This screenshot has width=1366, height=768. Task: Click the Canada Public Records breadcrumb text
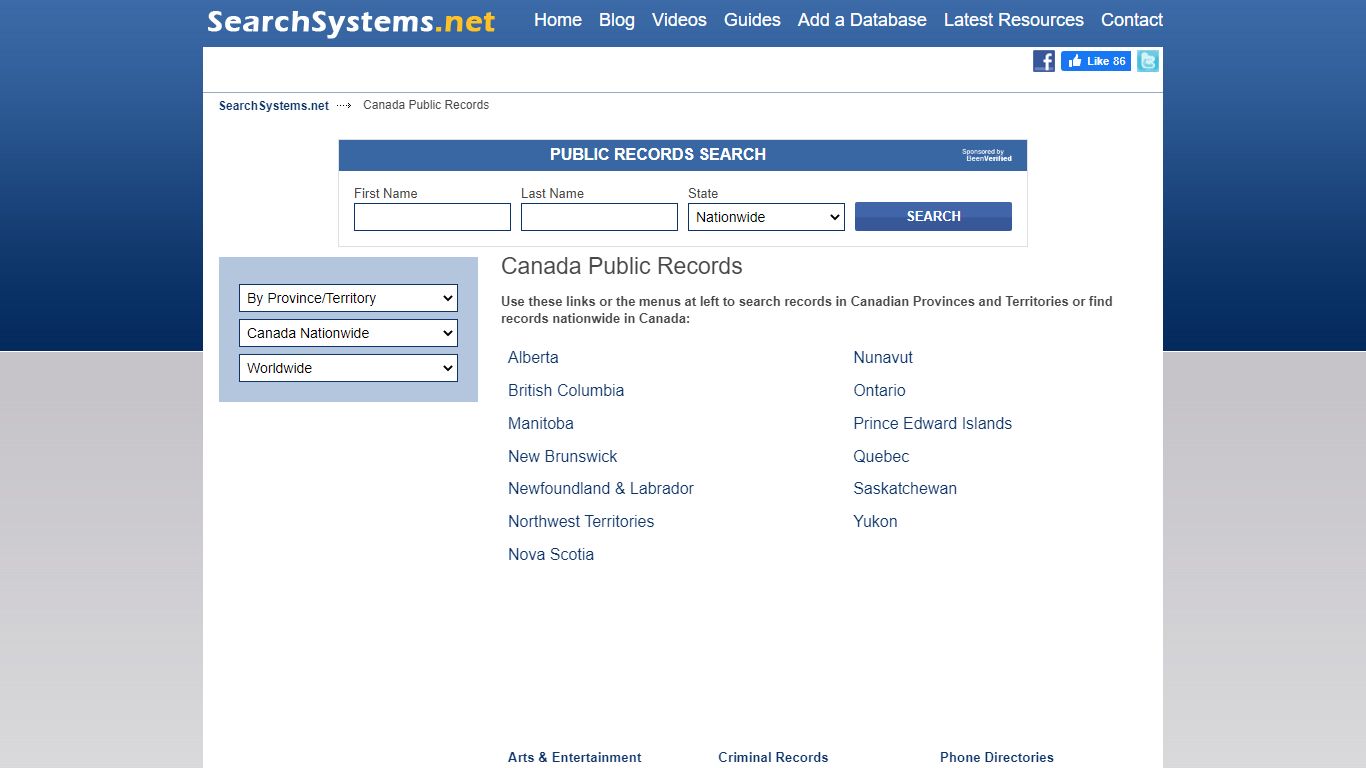pyautogui.click(x=426, y=105)
